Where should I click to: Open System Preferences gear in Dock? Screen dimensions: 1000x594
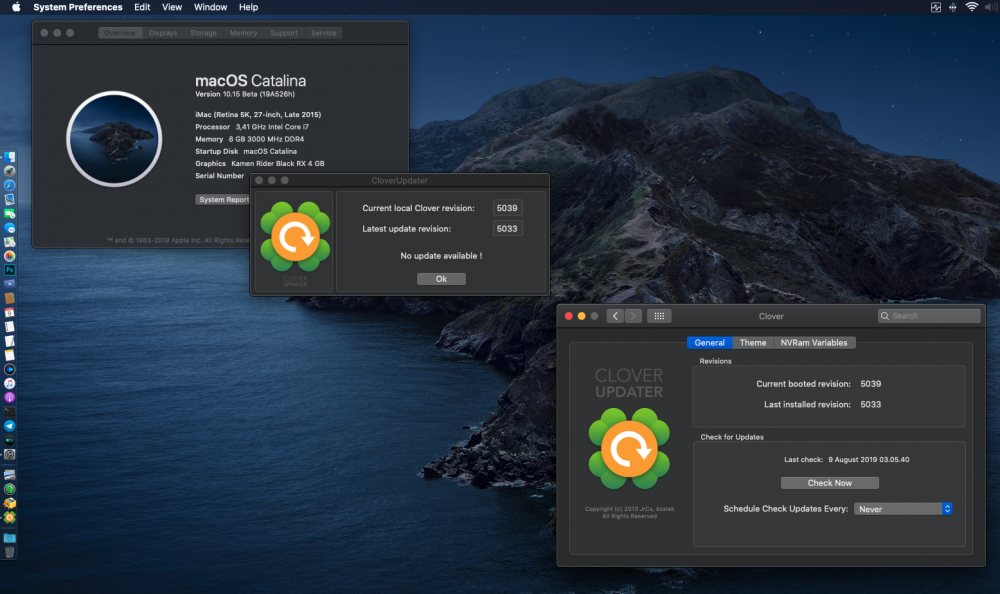pyautogui.click(x=10, y=454)
